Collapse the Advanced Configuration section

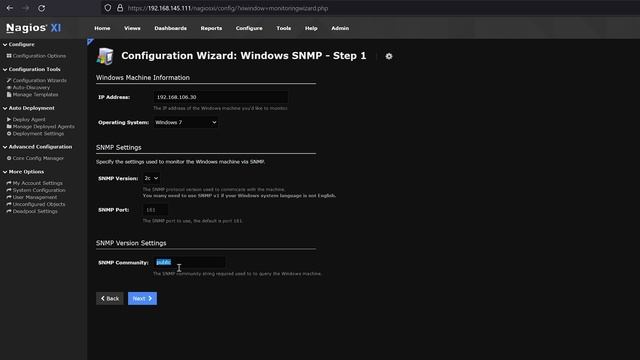(38, 147)
